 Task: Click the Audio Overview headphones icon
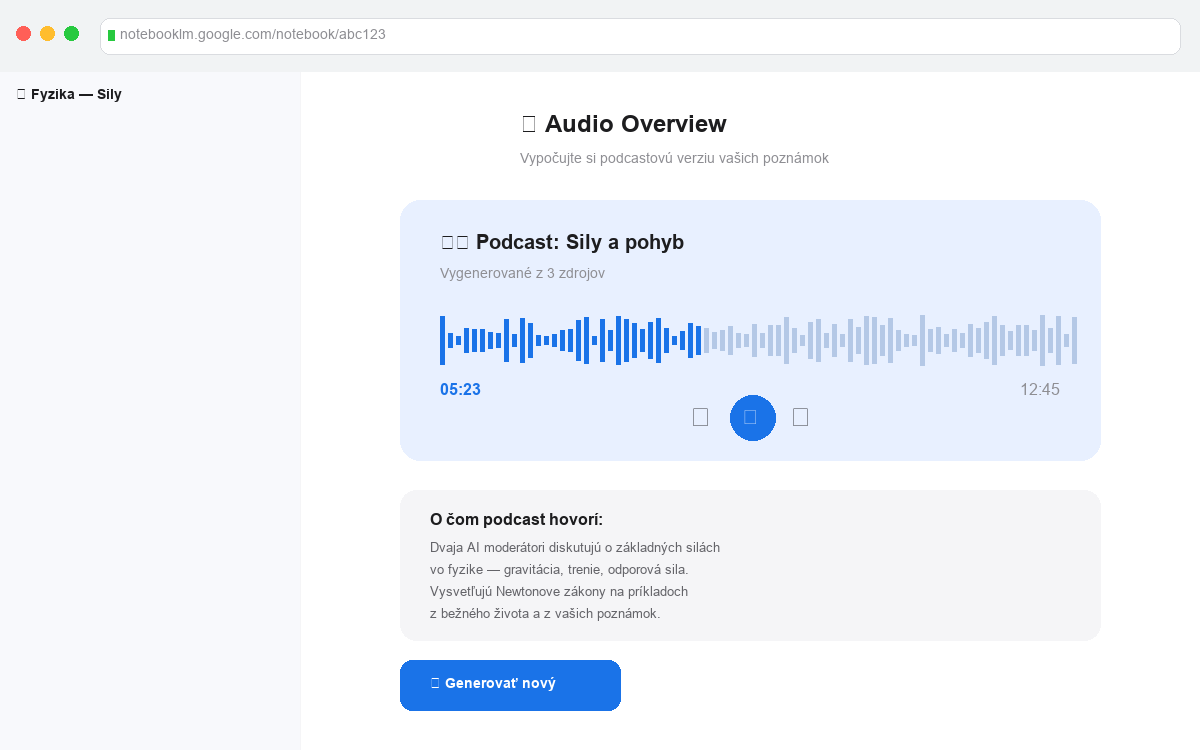[530, 124]
